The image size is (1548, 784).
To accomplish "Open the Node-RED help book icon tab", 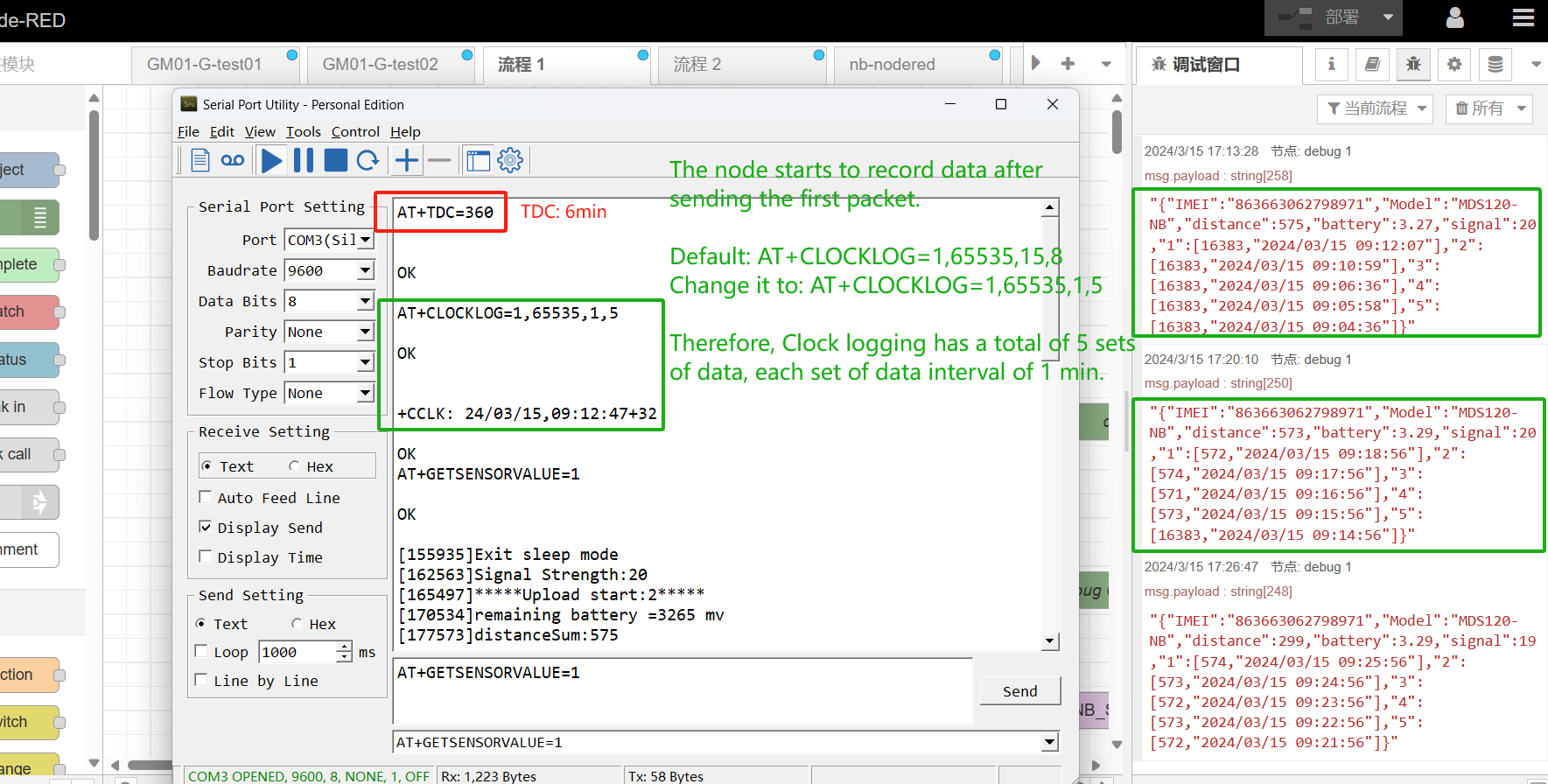I will 1372,64.
